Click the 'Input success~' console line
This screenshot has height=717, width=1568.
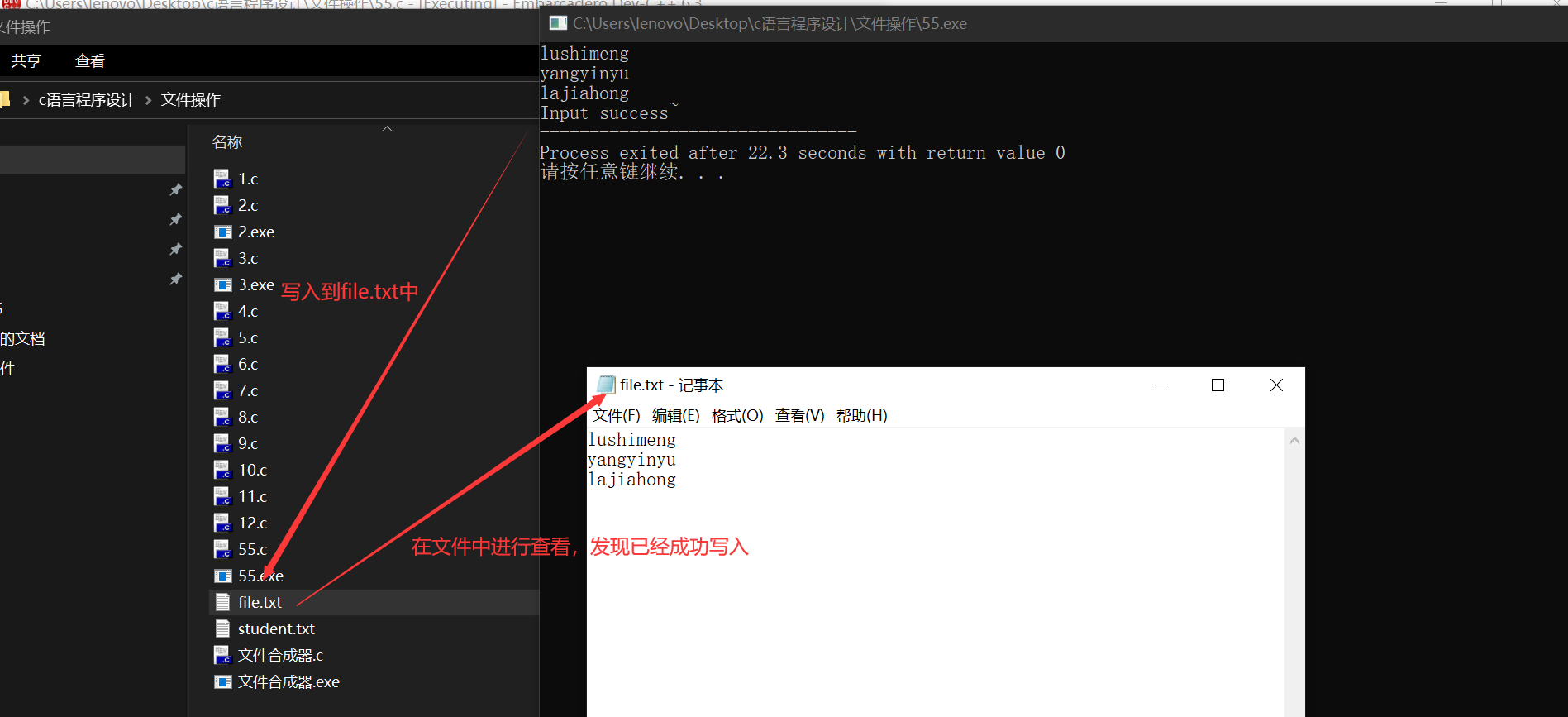coord(608,112)
